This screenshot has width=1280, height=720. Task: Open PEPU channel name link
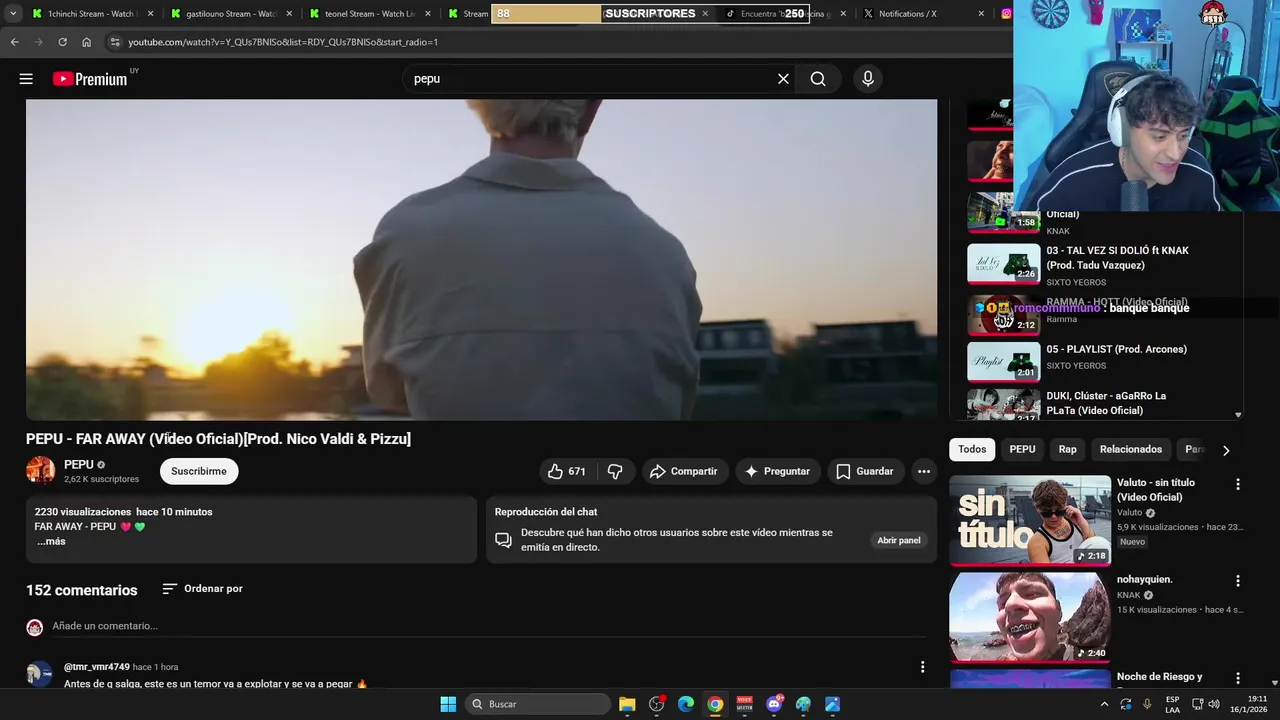(x=79, y=465)
